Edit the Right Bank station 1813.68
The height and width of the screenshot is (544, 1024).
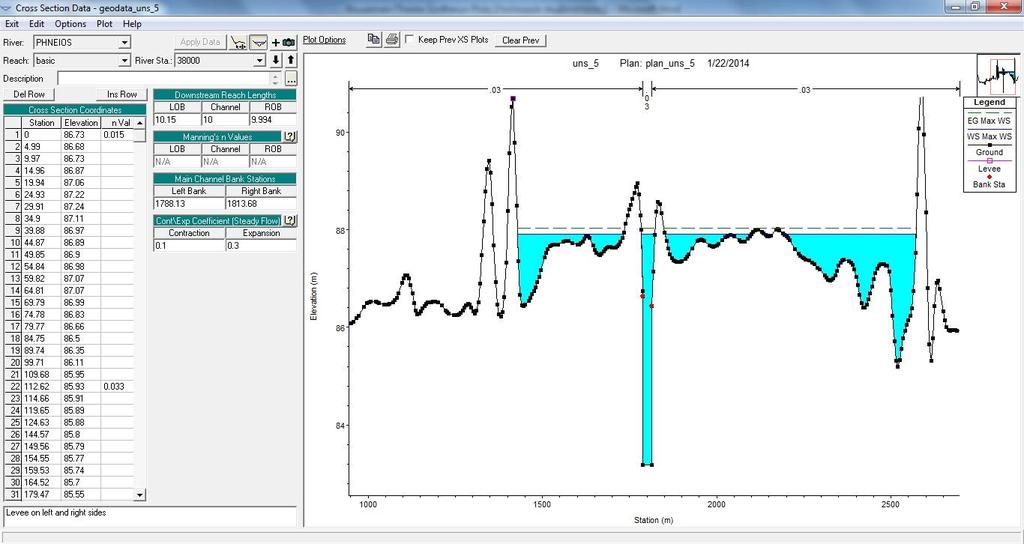tap(261, 204)
